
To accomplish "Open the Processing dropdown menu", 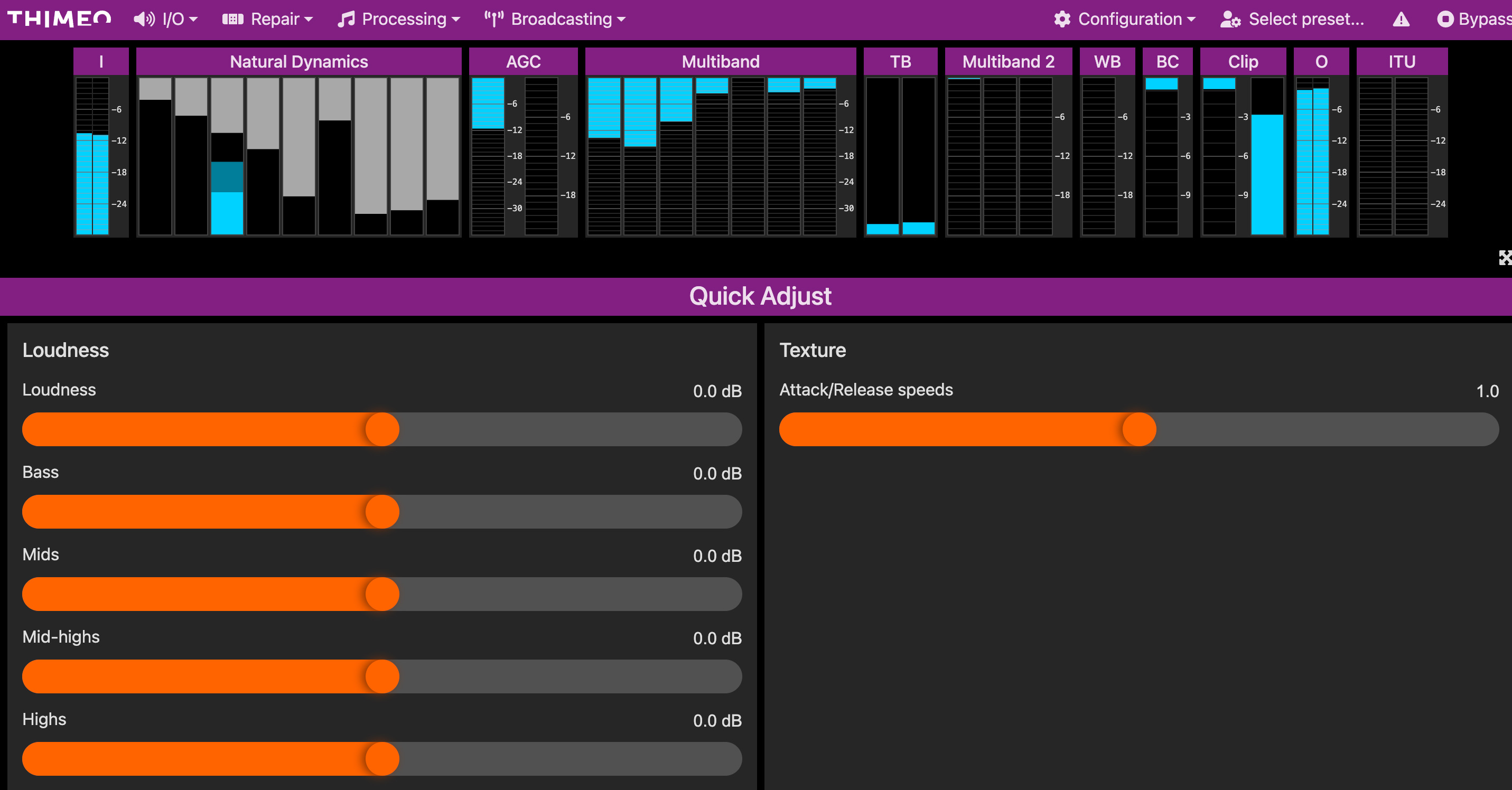I will pos(398,20).
